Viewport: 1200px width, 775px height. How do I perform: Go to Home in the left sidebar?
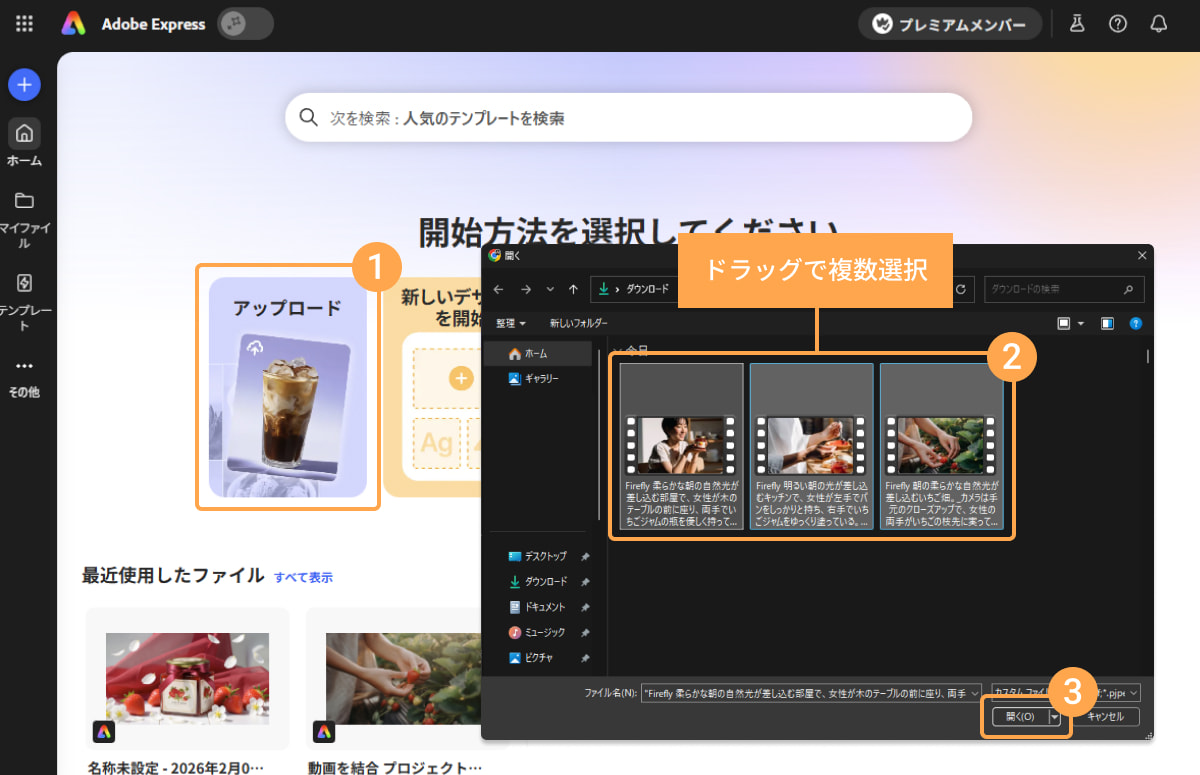pyautogui.click(x=24, y=142)
